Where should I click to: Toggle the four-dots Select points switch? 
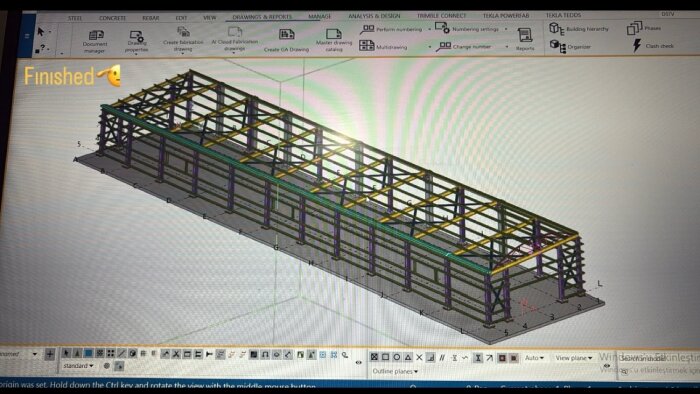pyautogui.click(x=110, y=353)
